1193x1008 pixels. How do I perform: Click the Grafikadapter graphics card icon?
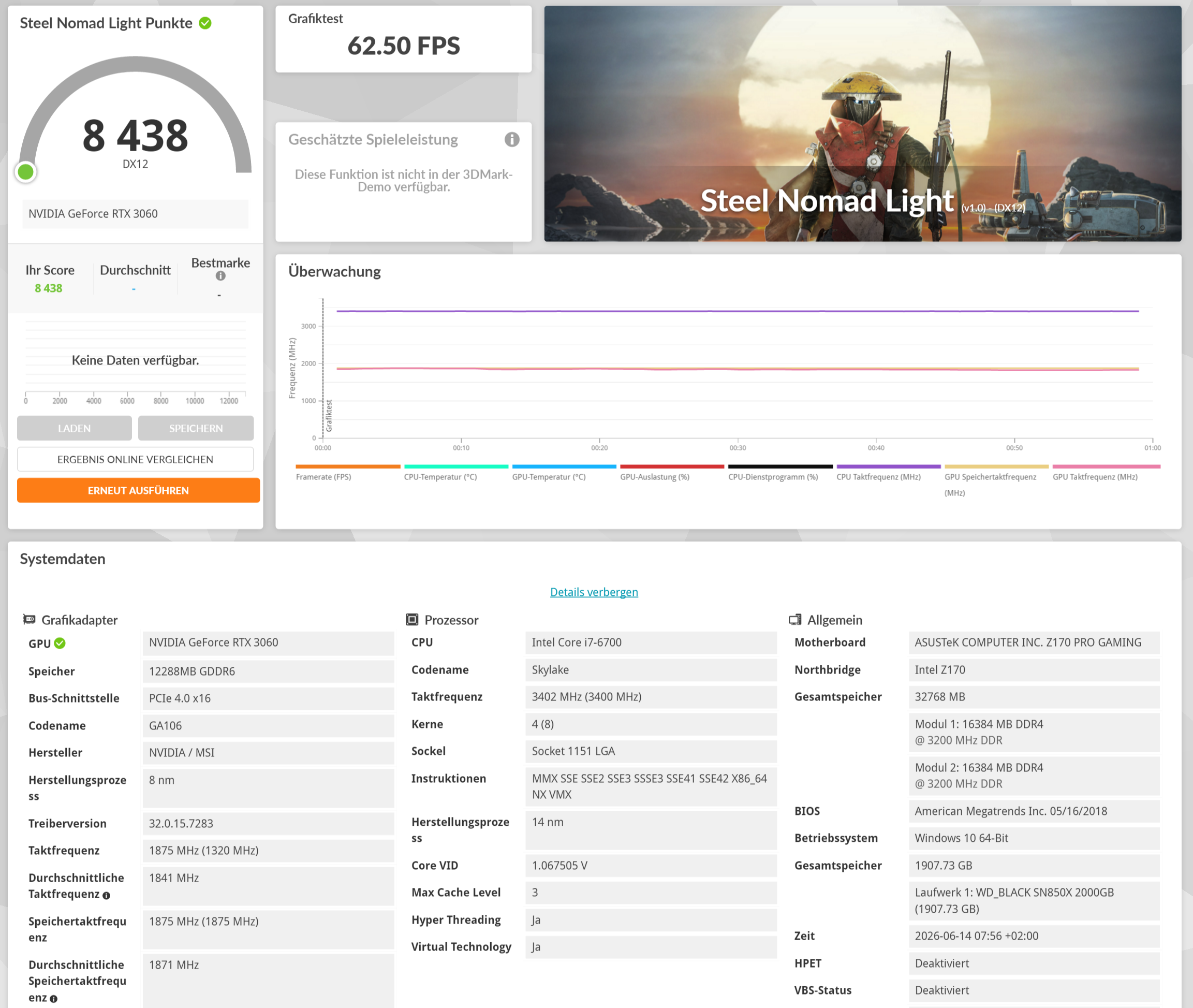pyautogui.click(x=29, y=619)
